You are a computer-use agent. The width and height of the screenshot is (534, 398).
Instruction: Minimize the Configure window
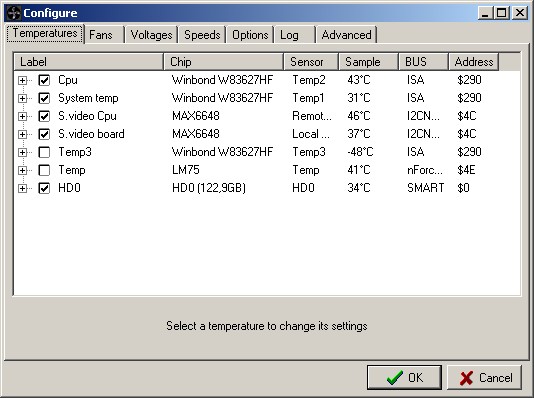tap(485, 13)
